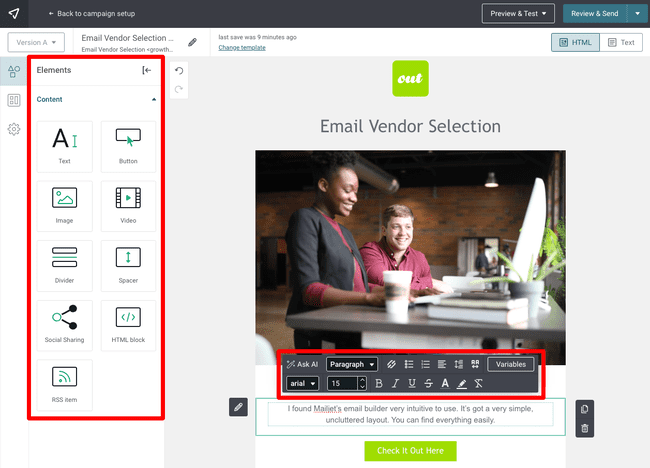Open the text highlight color picker
Viewport: 650px width, 468px height.
click(x=461, y=383)
